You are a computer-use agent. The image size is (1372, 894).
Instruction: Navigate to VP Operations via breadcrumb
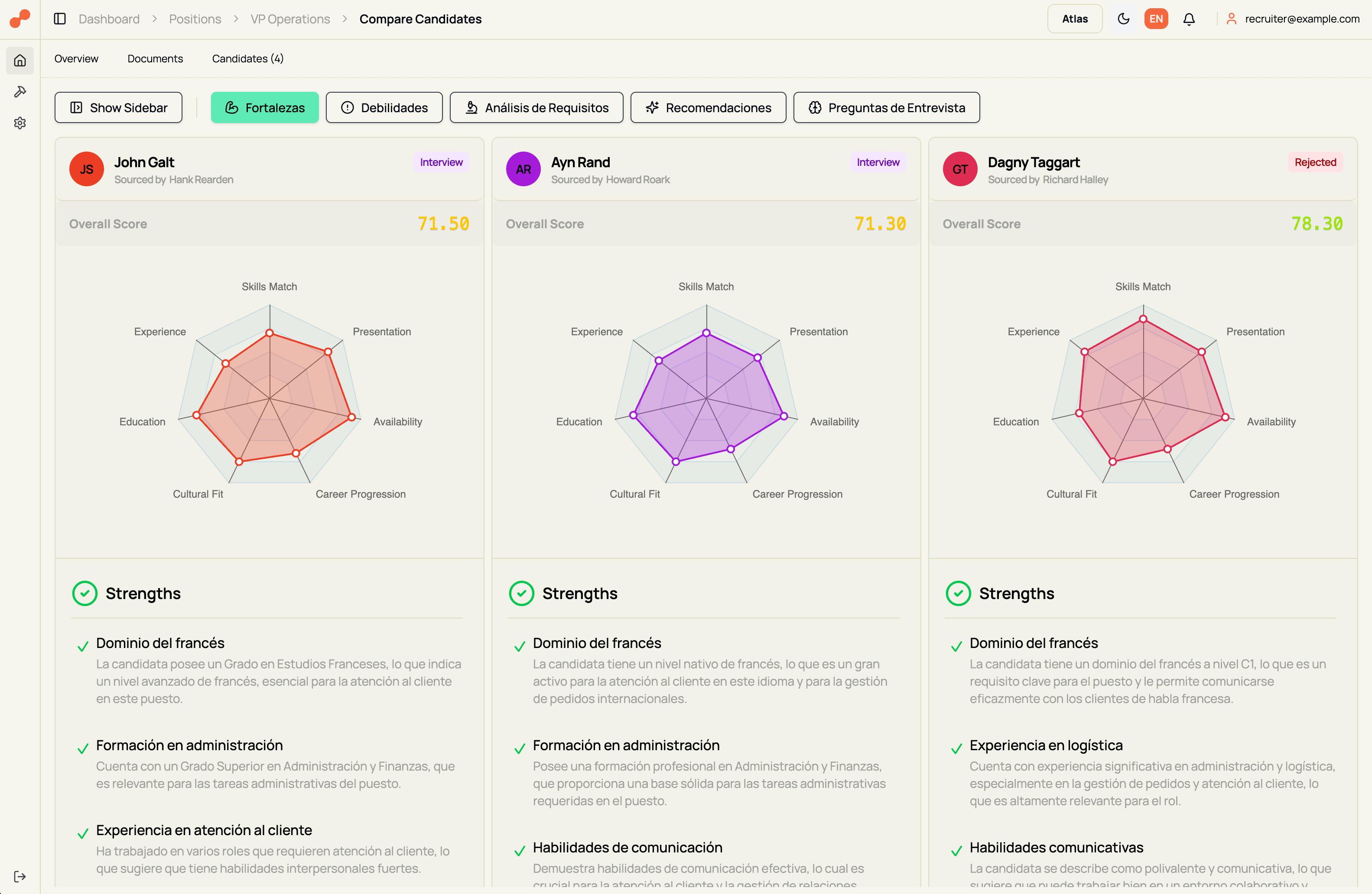289,19
